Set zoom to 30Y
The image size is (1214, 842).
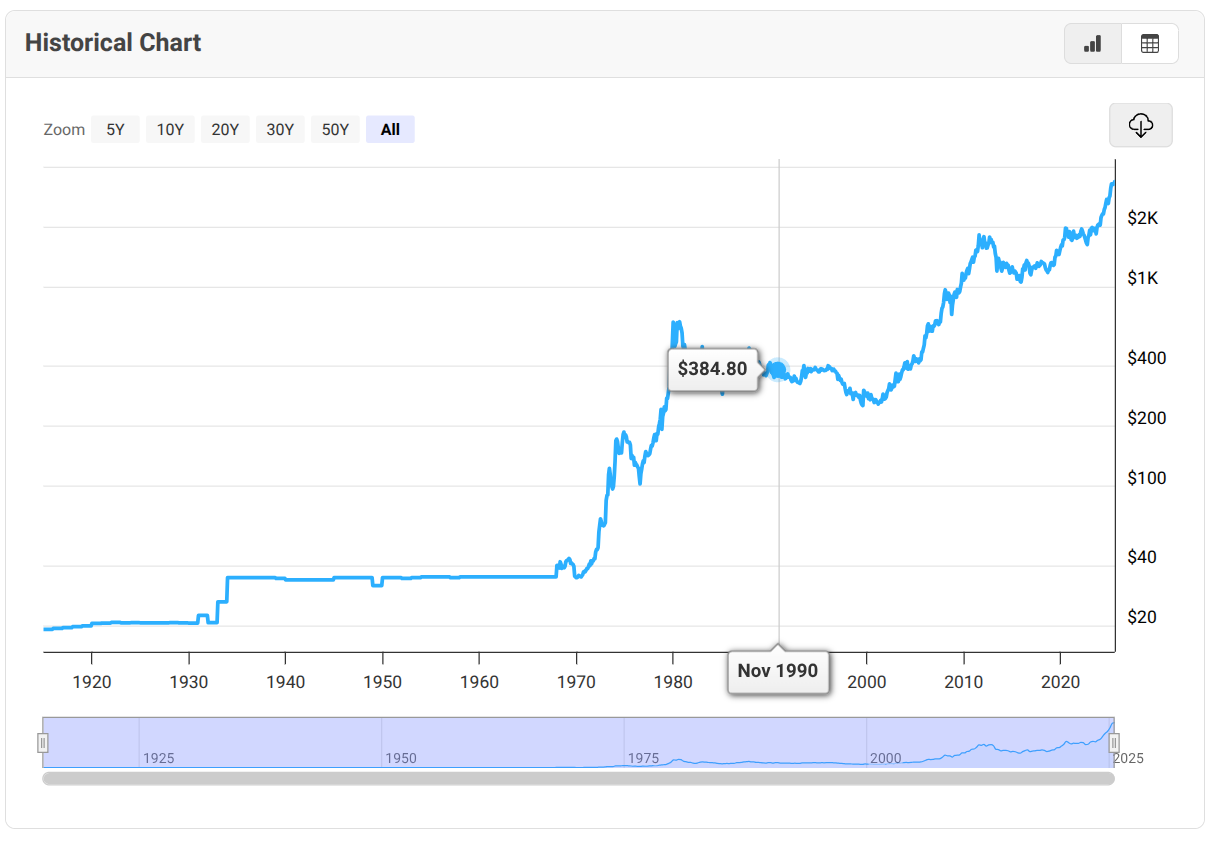point(280,129)
